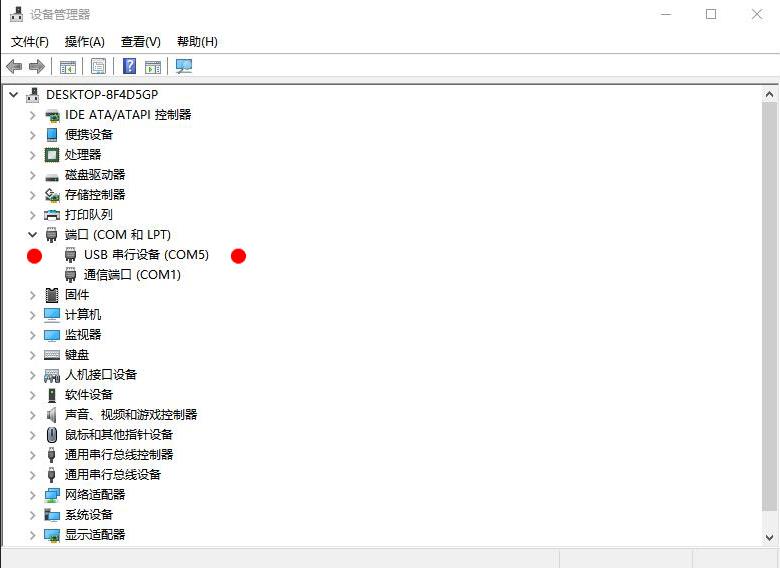Select the 声音、视频和游戏控制器 row label
This screenshot has height=568, width=780.
click(131, 414)
